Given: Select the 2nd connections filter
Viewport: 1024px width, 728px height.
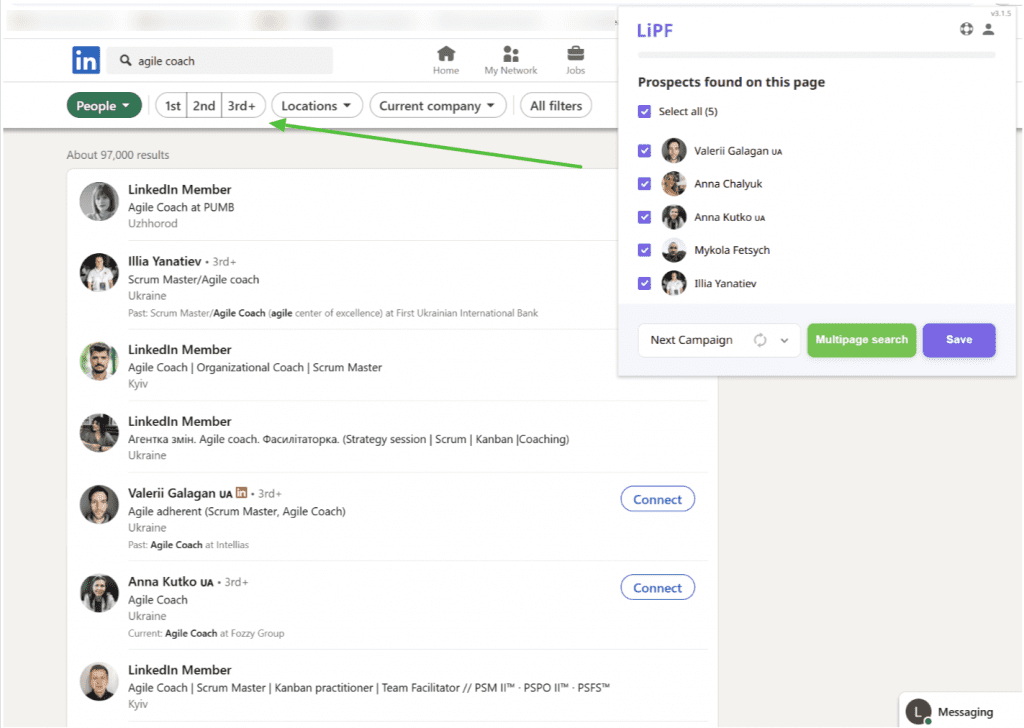Looking at the screenshot, I should pyautogui.click(x=204, y=106).
